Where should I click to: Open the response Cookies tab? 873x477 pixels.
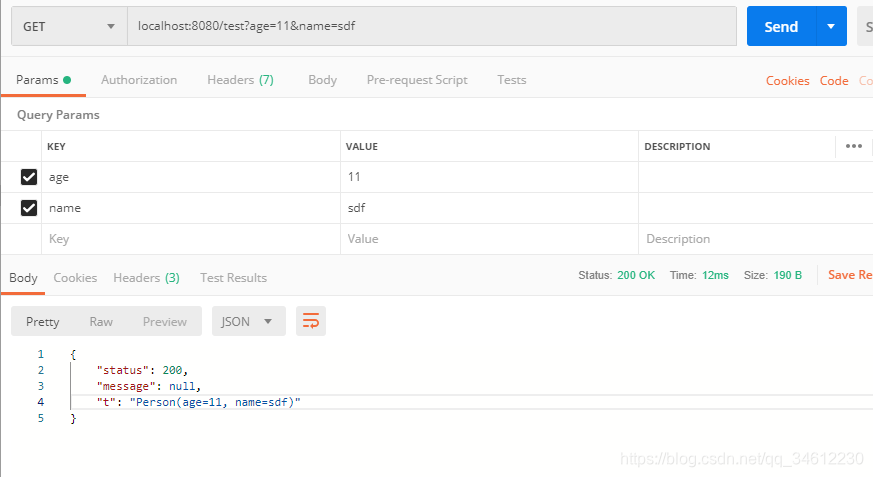tap(75, 278)
